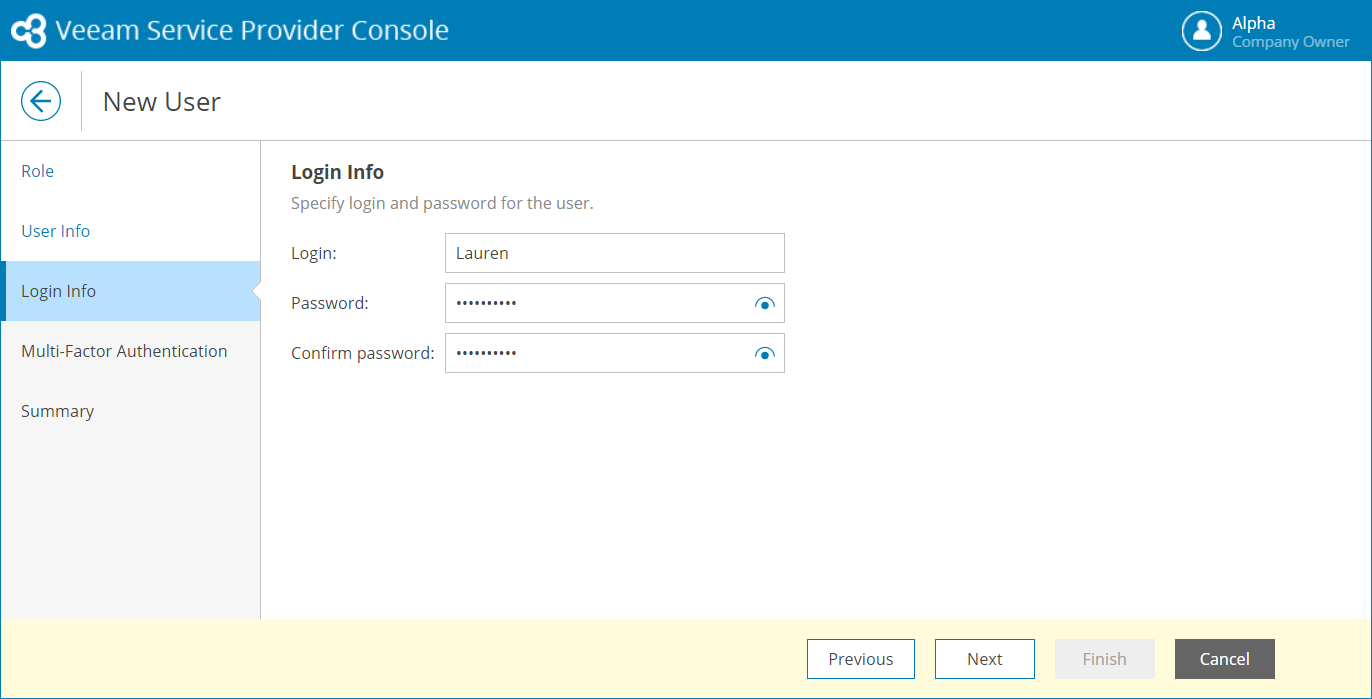
Task: Click into the Login text field
Action: tap(614, 253)
